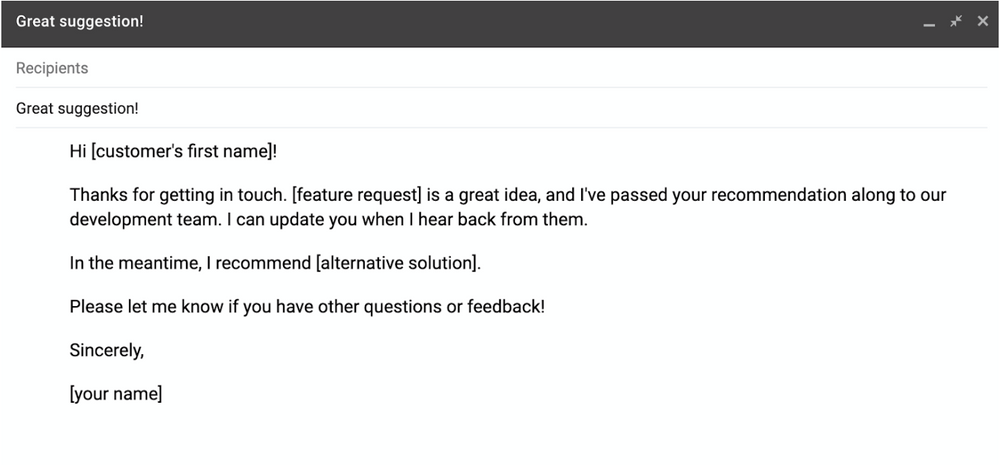Place cursor in '[customer's first name]' placeholder
This screenshot has width=1000, height=465.
pos(182,152)
